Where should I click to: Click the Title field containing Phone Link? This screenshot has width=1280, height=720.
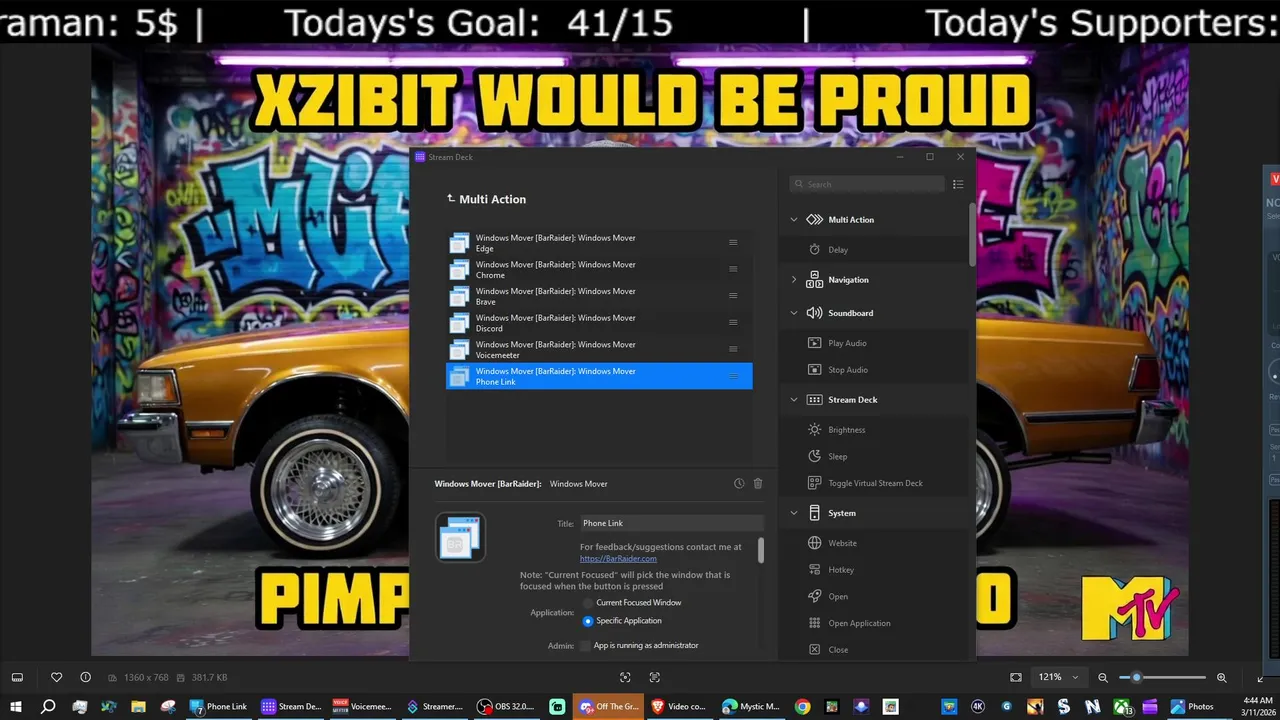672,523
